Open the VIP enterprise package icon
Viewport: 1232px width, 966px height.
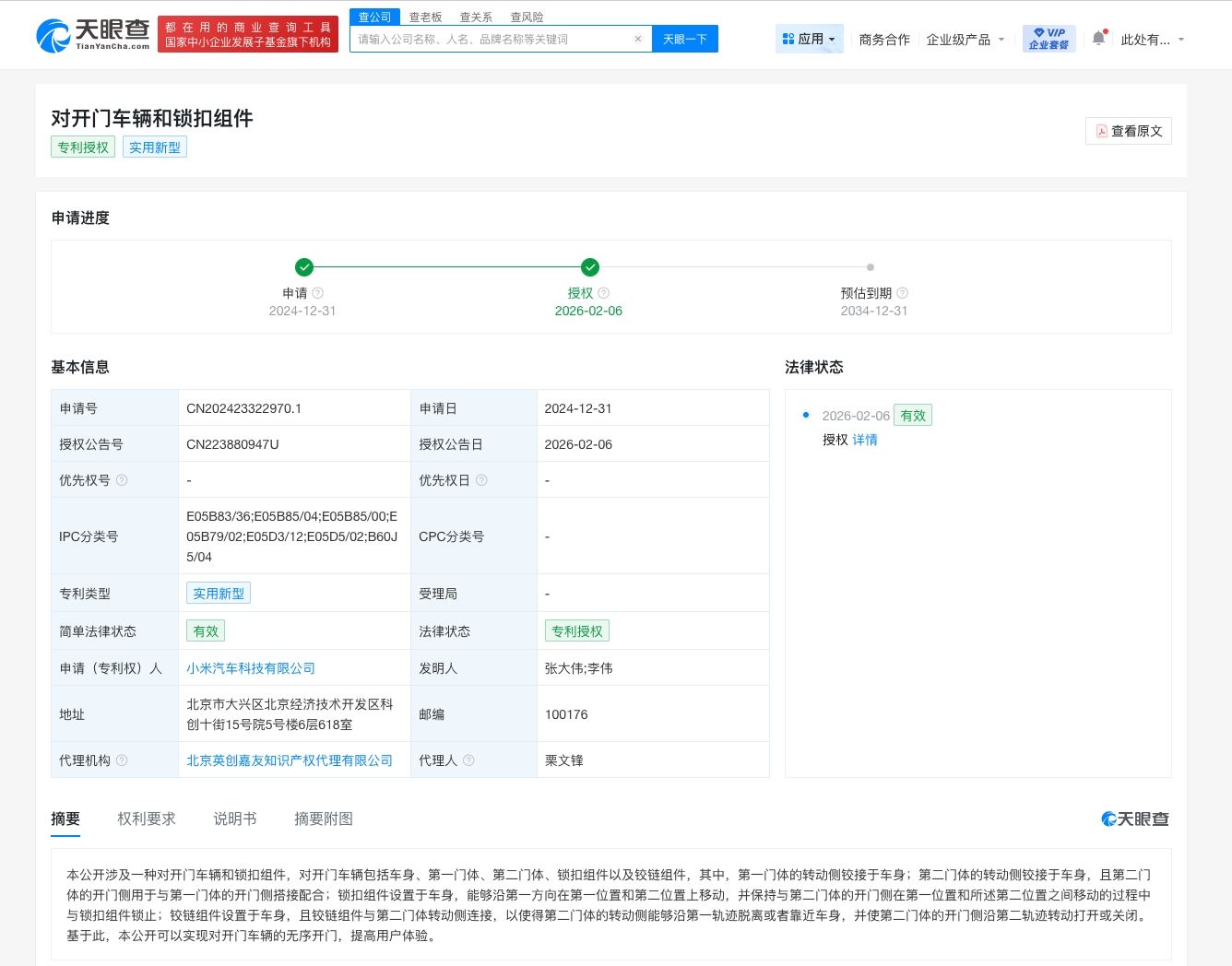click(x=1048, y=39)
